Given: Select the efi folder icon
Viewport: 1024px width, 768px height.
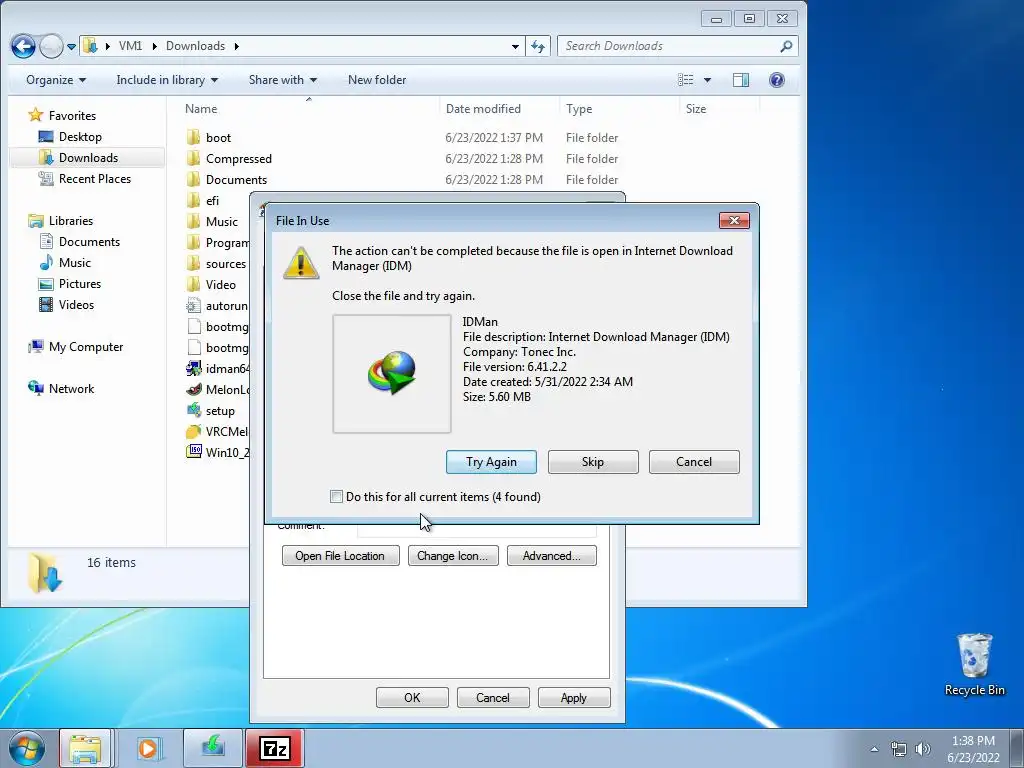Looking at the screenshot, I should pos(193,200).
